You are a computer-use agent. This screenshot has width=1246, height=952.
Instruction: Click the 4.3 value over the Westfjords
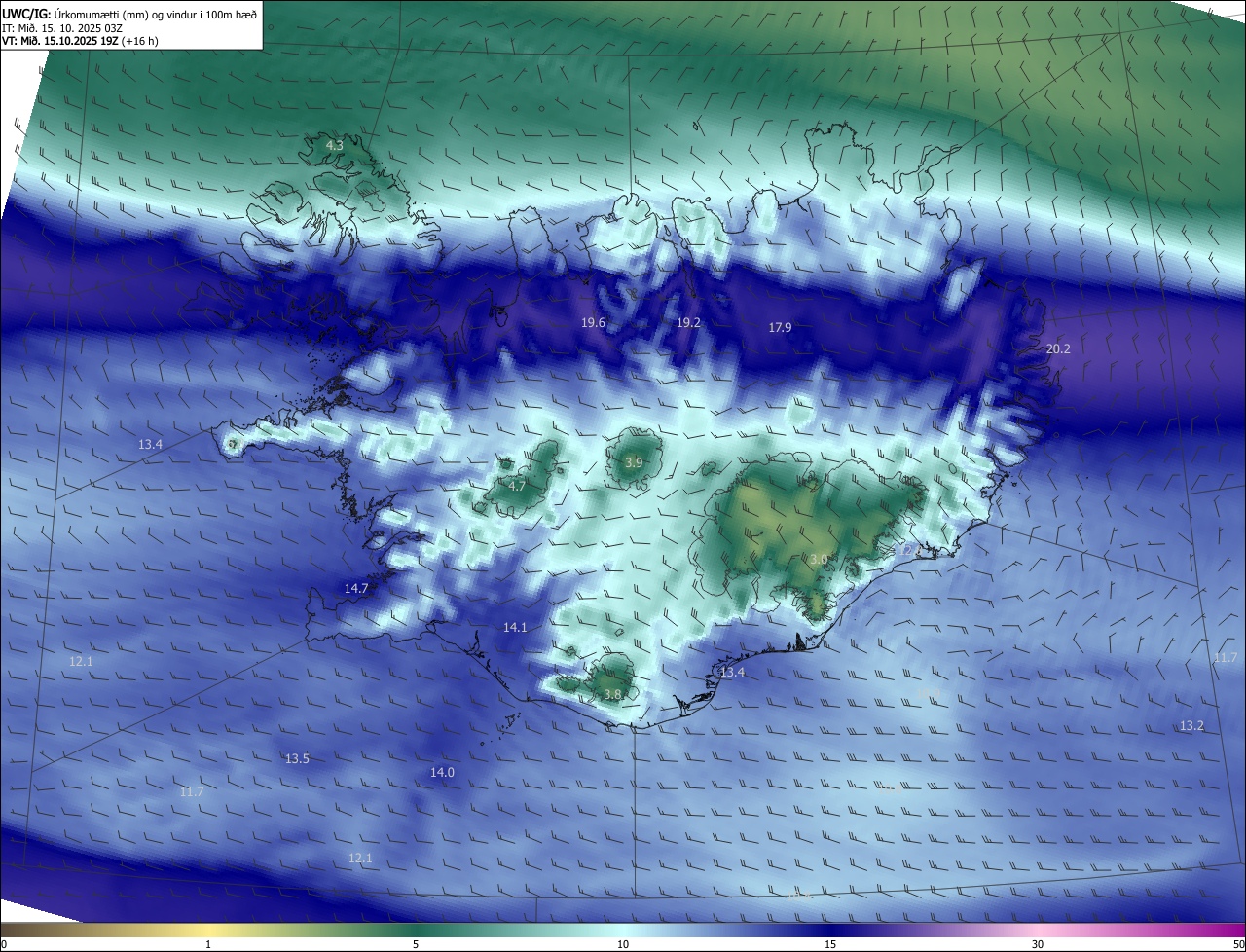[334, 145]
